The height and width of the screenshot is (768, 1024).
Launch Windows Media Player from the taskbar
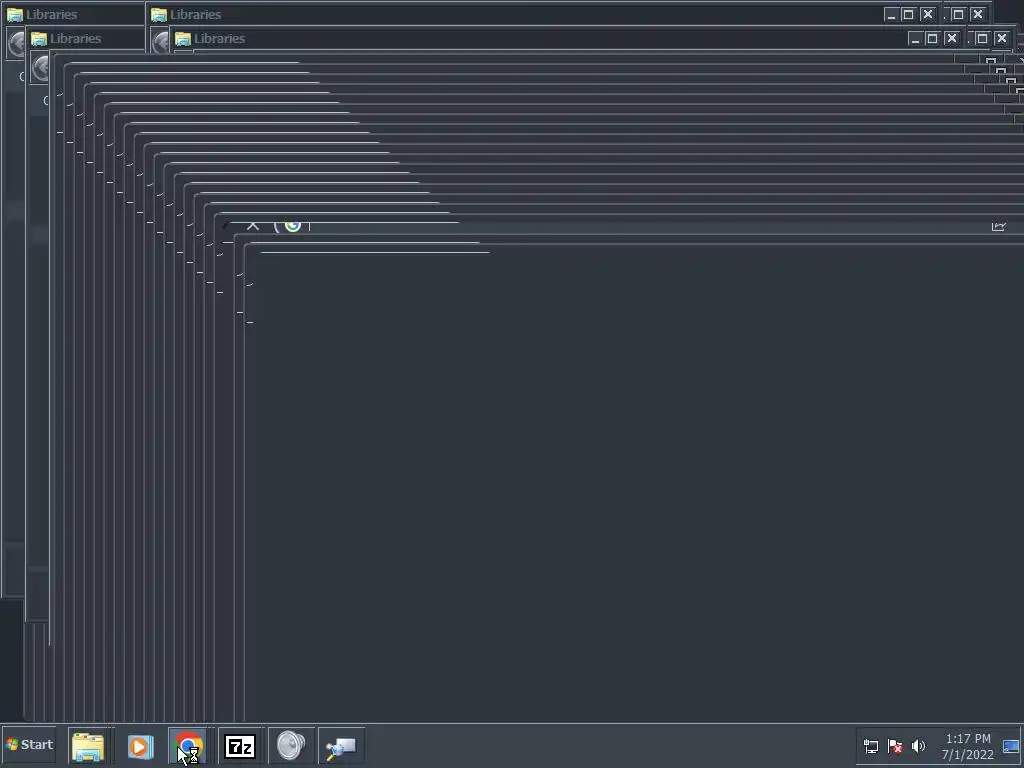[x=140, y=746]
